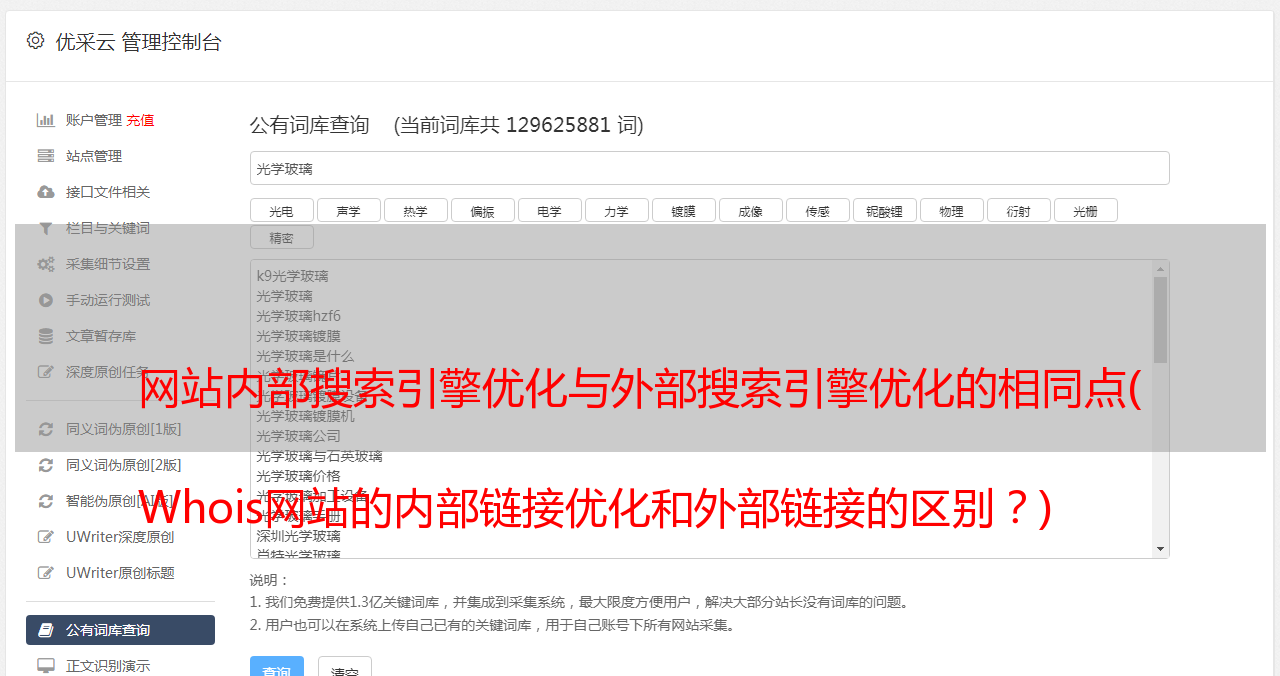Click the edit icon beside UWriter原创标题
This screenshot has height=676, width=1280.
46,573
